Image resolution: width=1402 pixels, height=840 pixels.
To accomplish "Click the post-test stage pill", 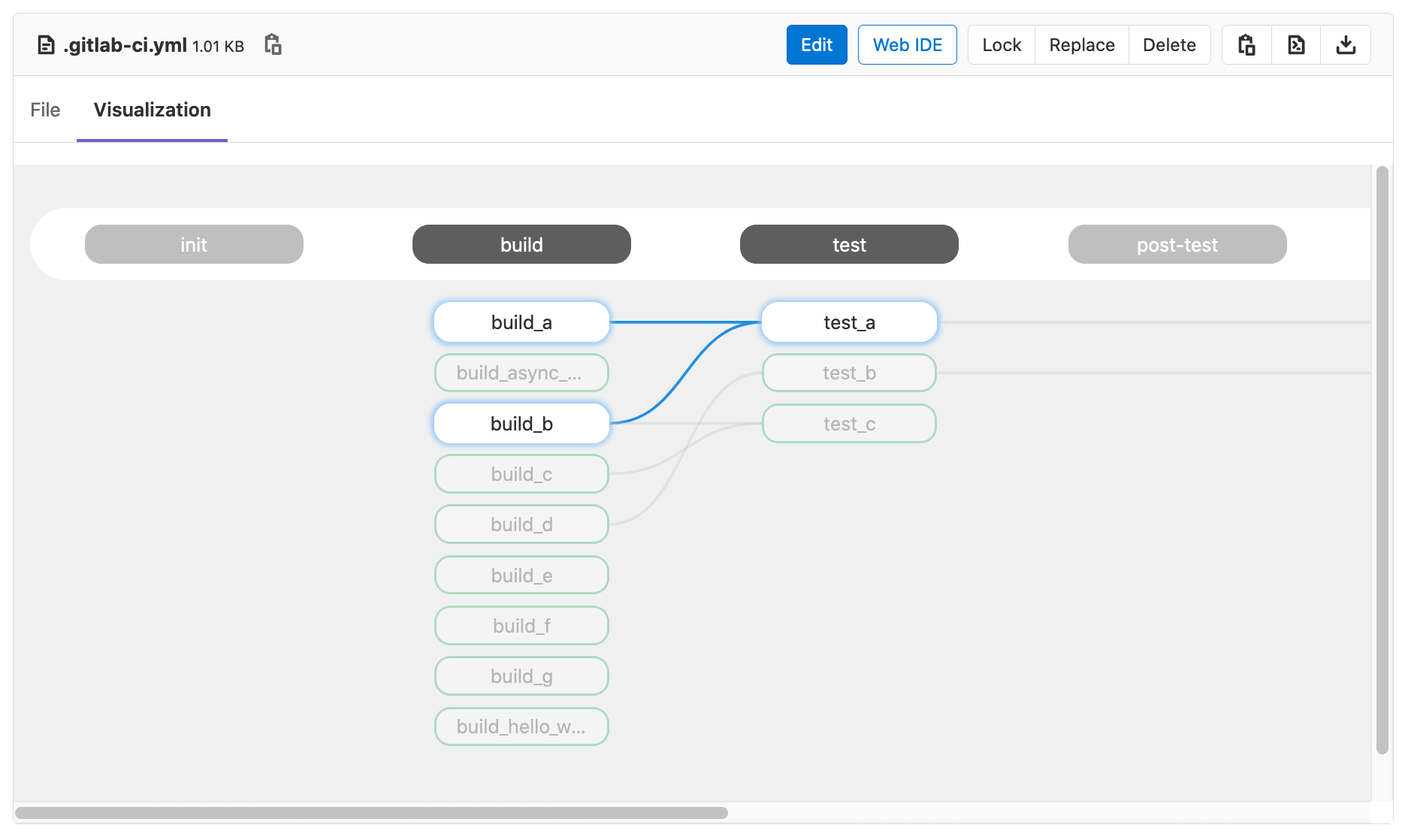I will [x=1177, y=244].
